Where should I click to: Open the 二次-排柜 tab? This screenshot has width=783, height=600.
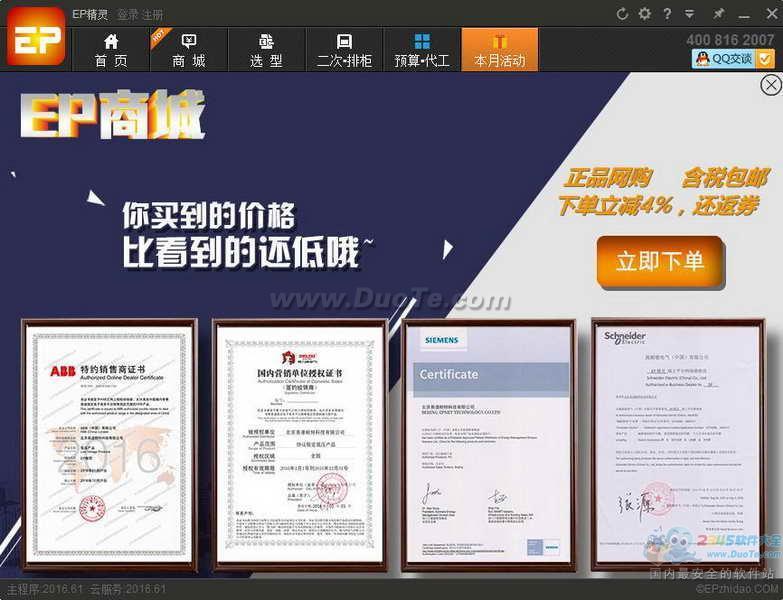pos(344,50)
